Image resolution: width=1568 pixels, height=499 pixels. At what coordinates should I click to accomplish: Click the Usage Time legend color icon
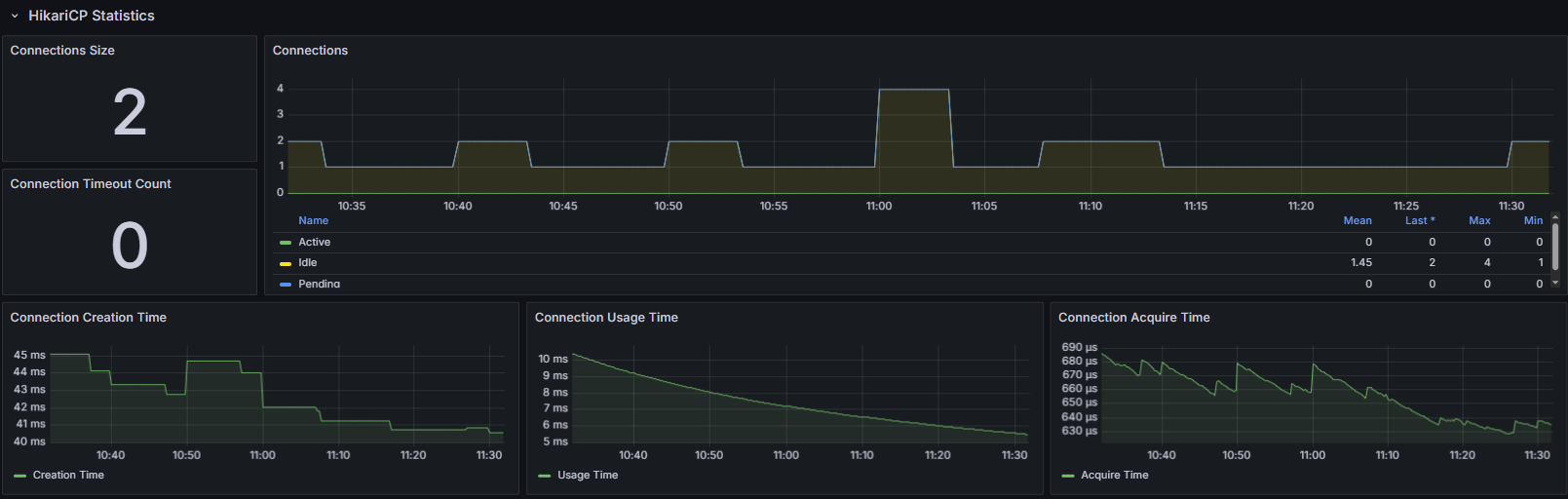pos(545,476)
